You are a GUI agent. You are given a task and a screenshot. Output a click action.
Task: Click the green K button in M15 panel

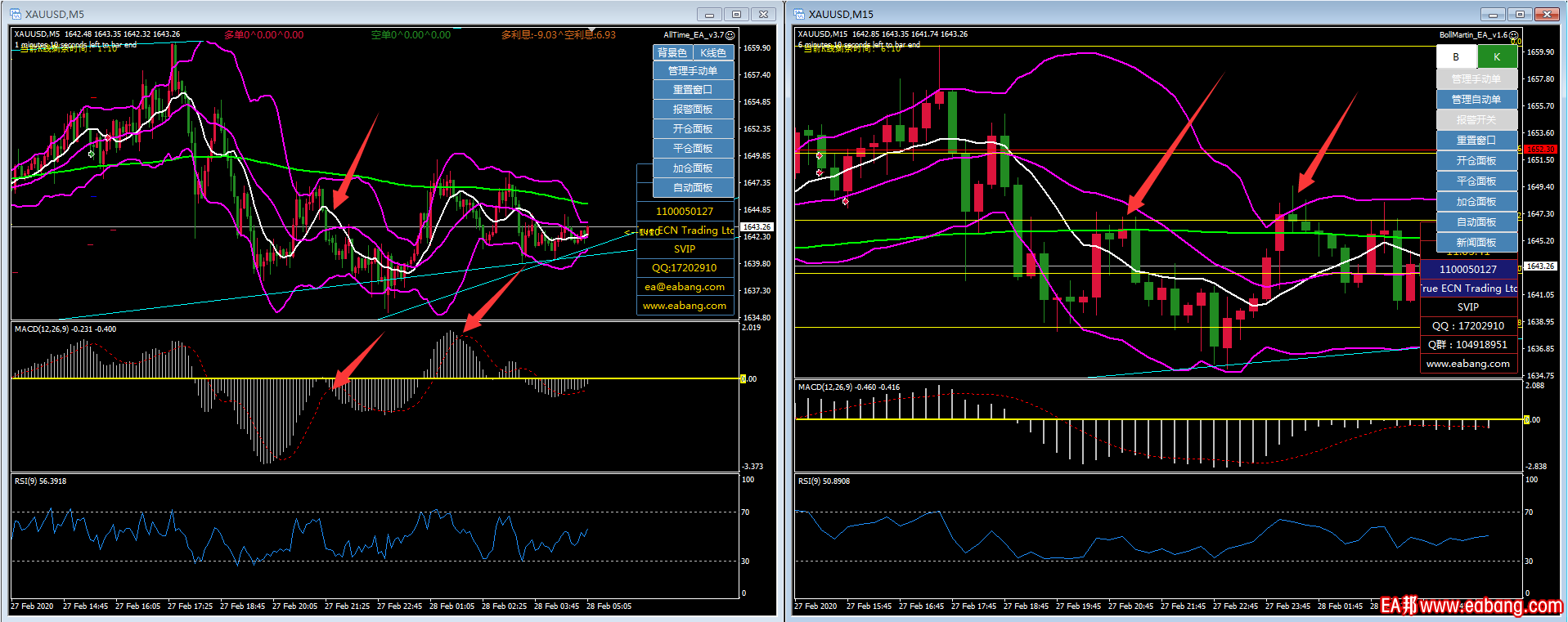pyautogui.click(x=1497, y=57)
